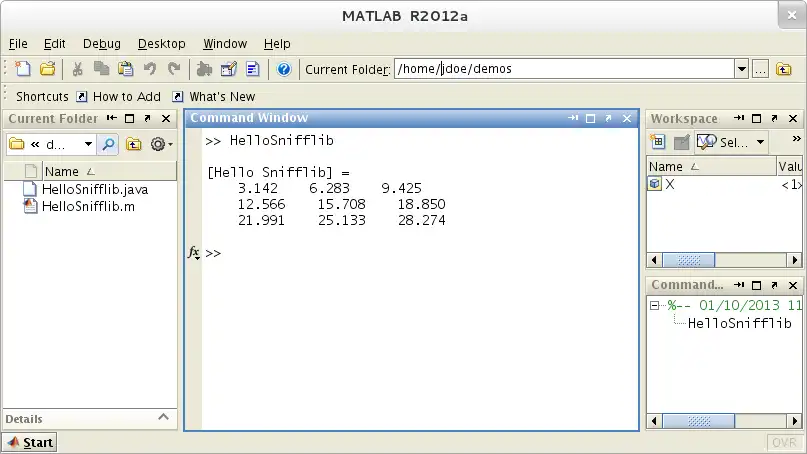This screenshot has height=454, width=807.
Task: Paste clipboard with the Paste icon
Action: (x=126, y=69)
